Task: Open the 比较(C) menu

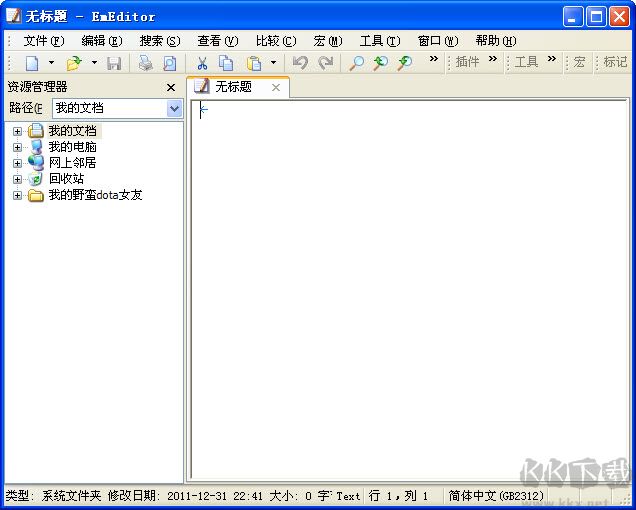Action: 276,41
